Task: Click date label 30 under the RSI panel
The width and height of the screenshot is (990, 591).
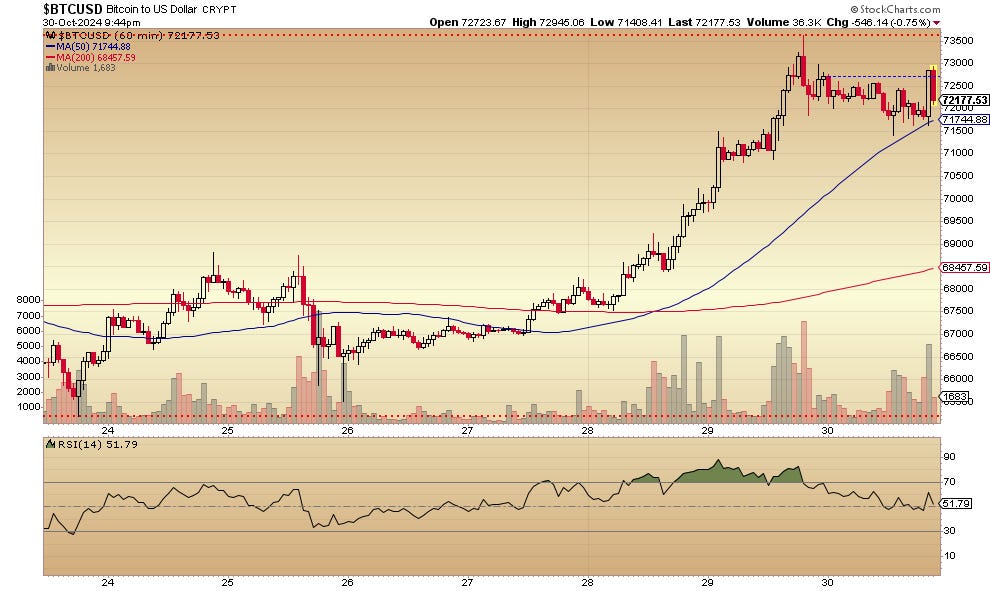Action: coord(827,582)
